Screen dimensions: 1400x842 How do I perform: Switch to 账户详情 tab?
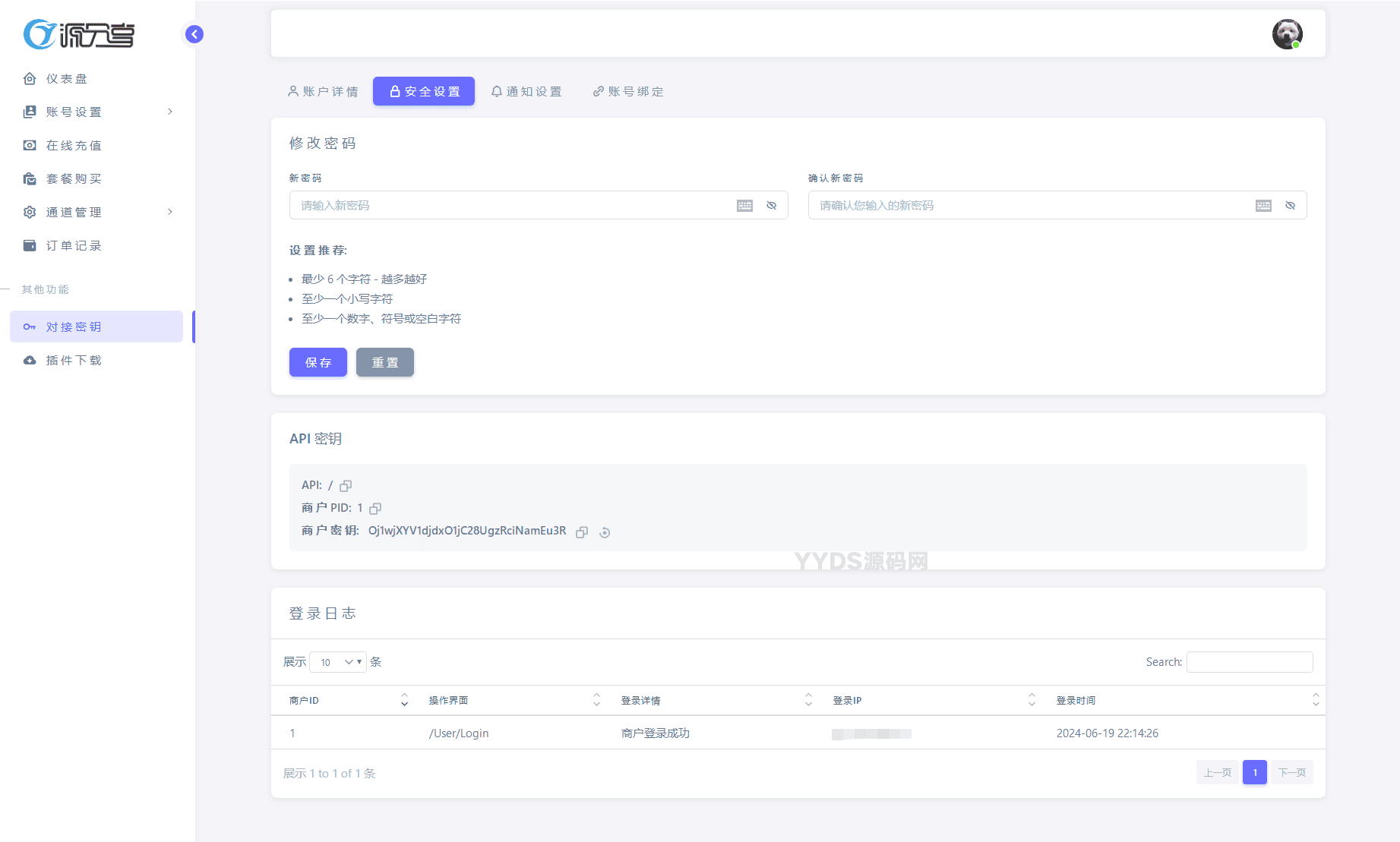[x=323, y=91]
